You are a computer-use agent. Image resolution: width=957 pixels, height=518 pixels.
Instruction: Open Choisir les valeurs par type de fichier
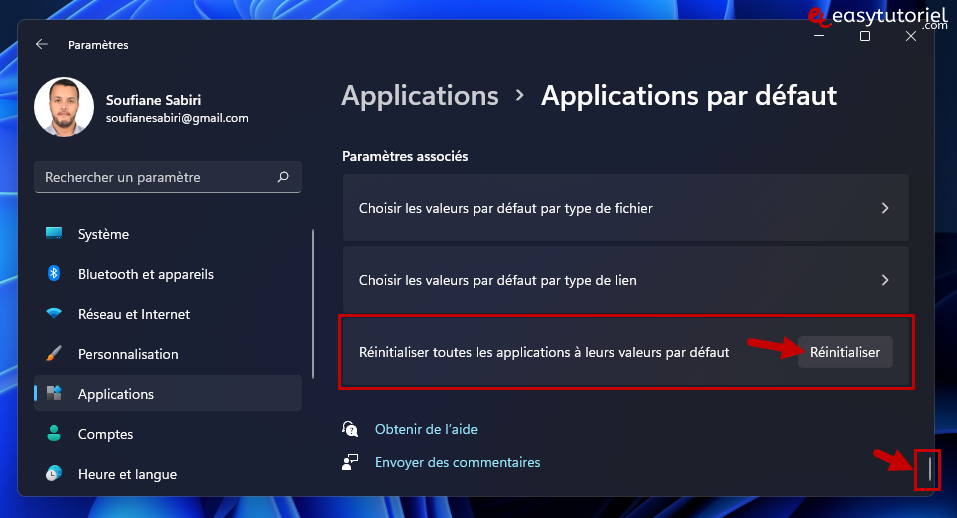point(626,208)
